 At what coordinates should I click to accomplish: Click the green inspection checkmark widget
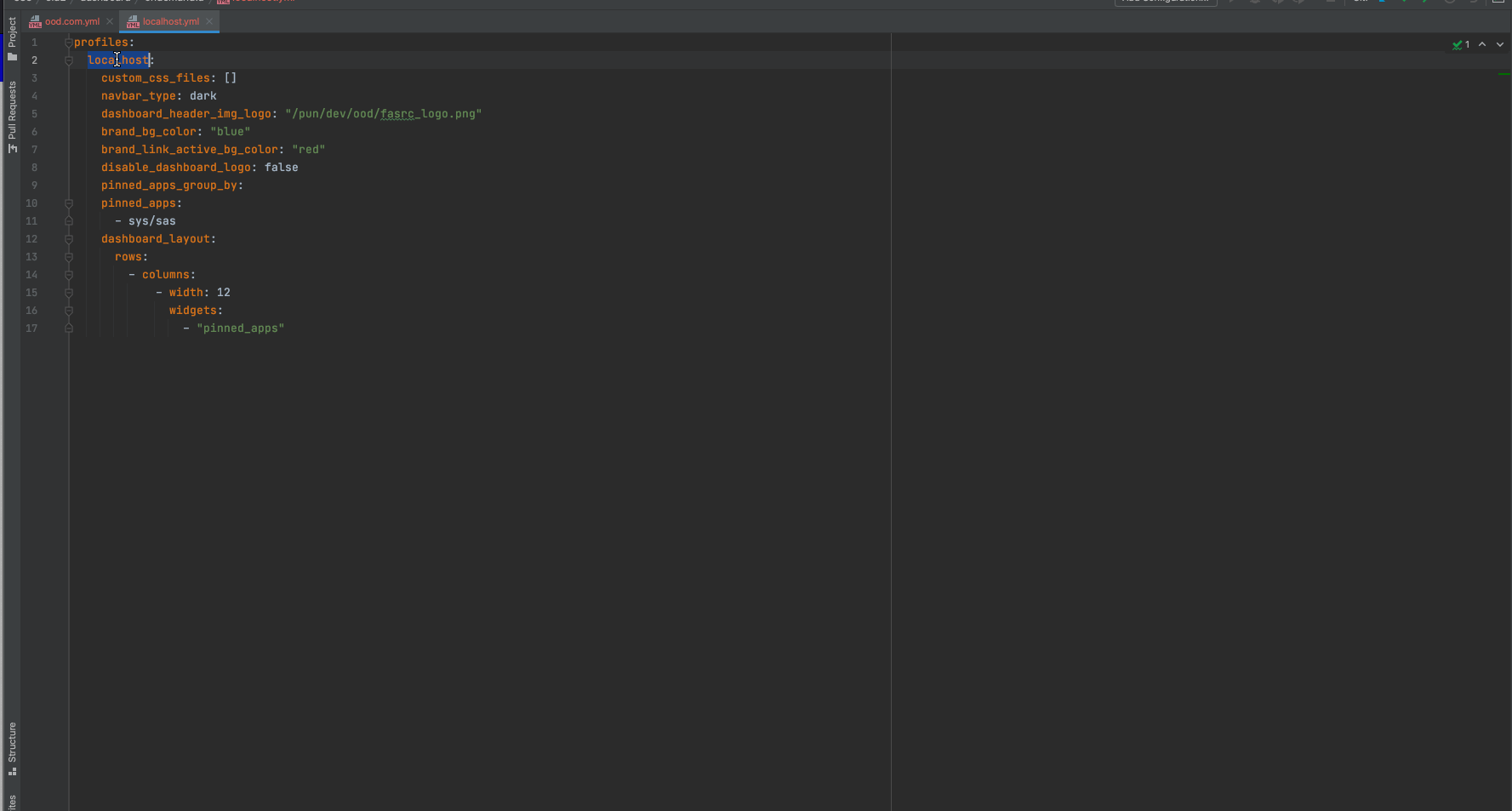[1458, 44]
